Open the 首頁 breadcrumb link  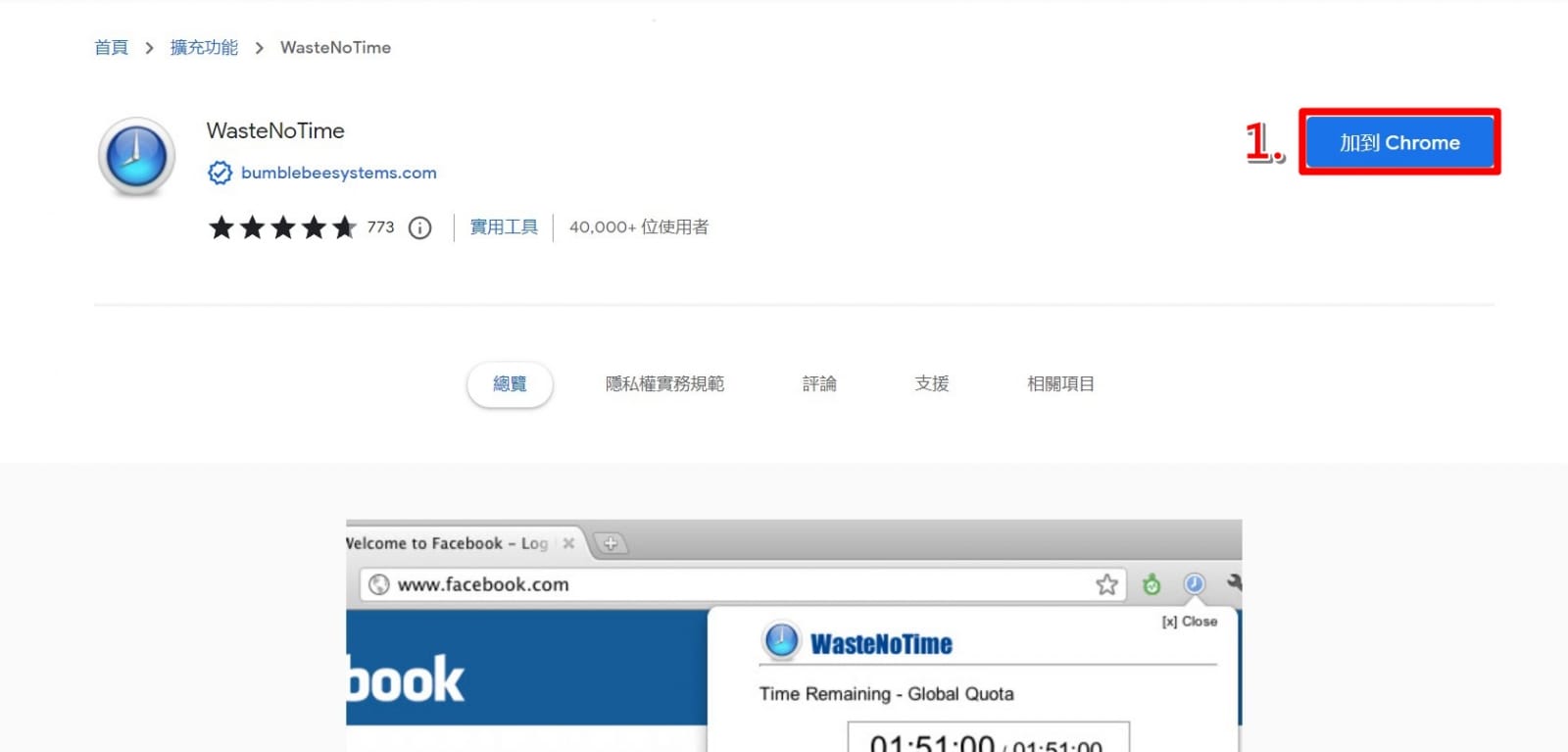[111, 47]
